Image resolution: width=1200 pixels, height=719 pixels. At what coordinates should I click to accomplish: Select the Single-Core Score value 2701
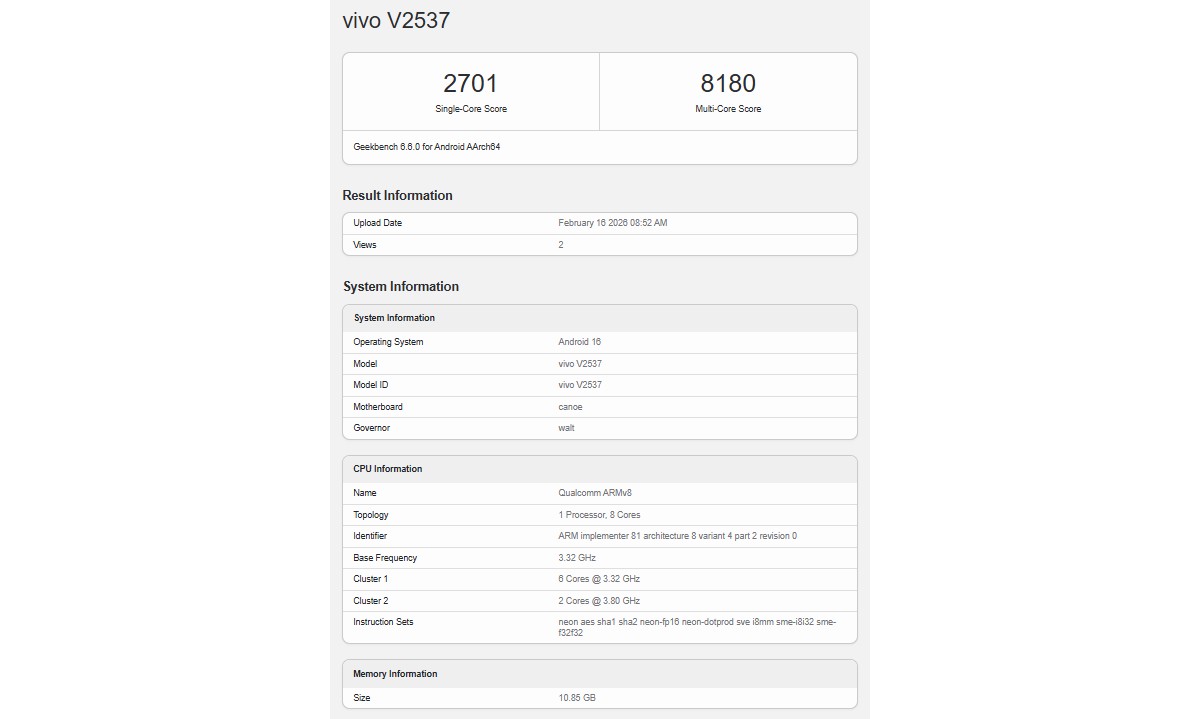[x=470, y=84]
